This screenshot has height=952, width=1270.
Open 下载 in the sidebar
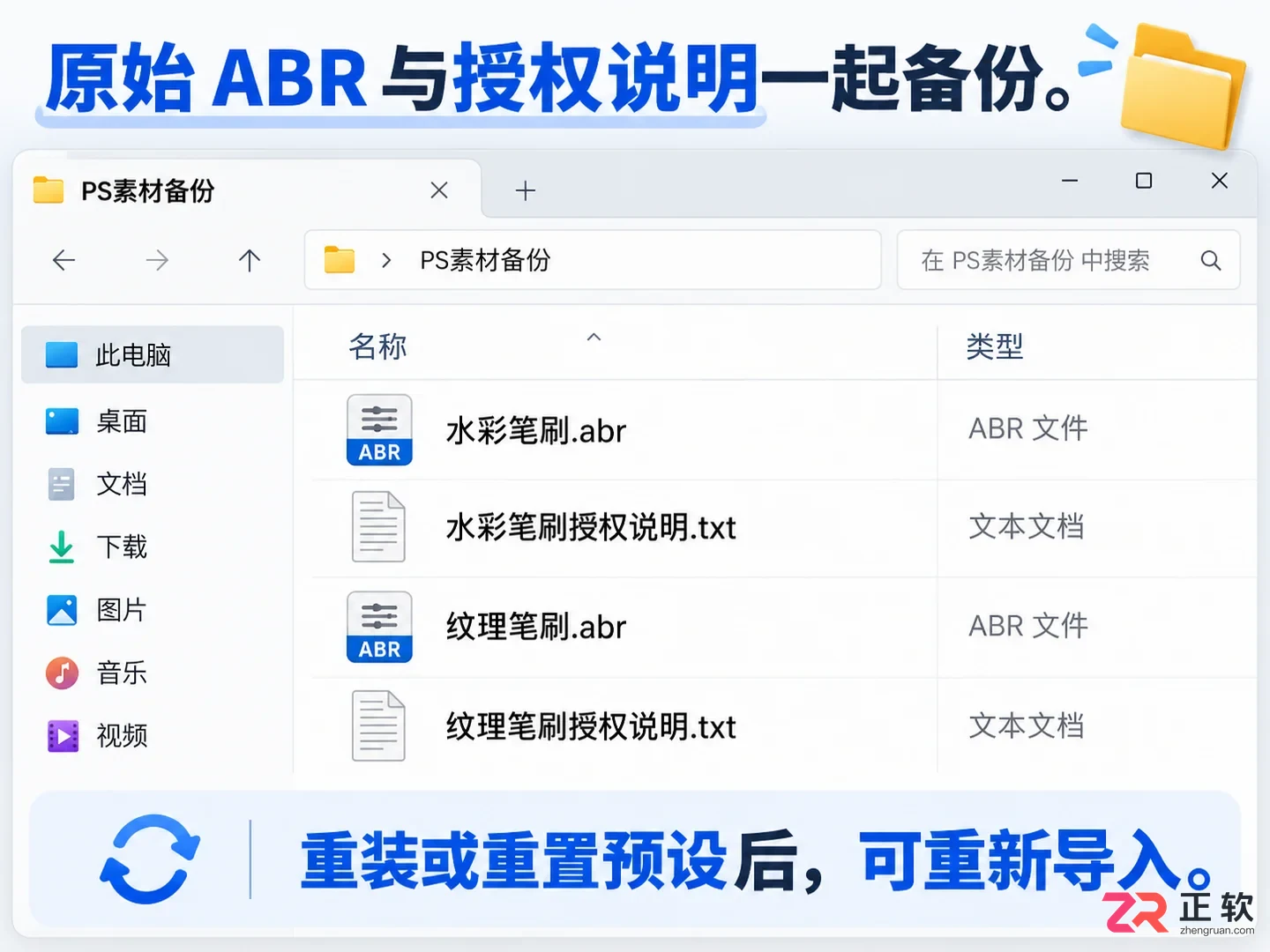pyautogui.click(x=153, y=547)
